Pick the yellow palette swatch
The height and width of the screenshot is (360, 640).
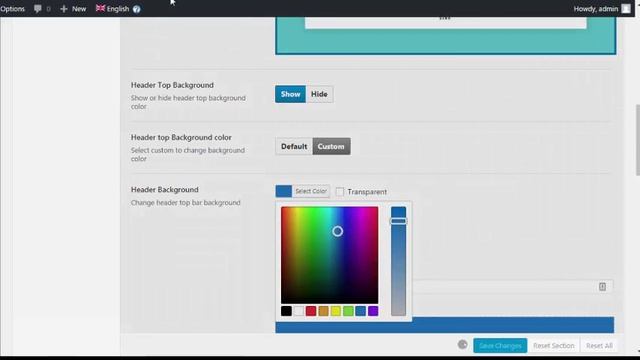[336, 311]
